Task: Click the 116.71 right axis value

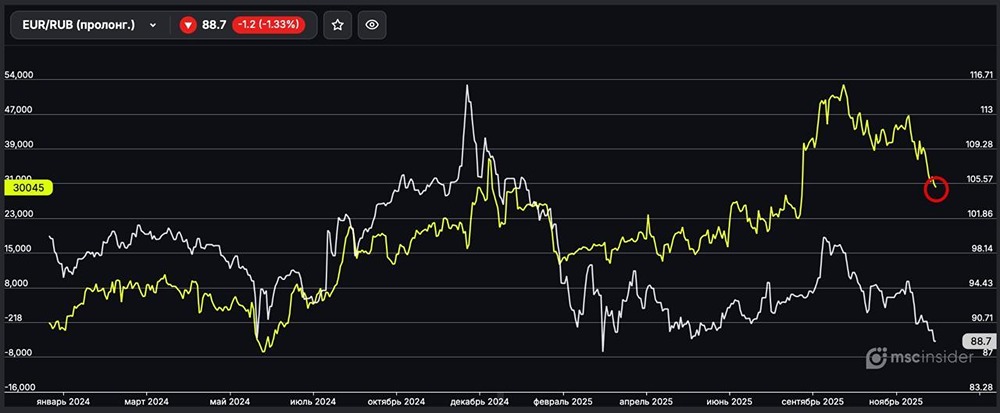Action: [980, 76]
